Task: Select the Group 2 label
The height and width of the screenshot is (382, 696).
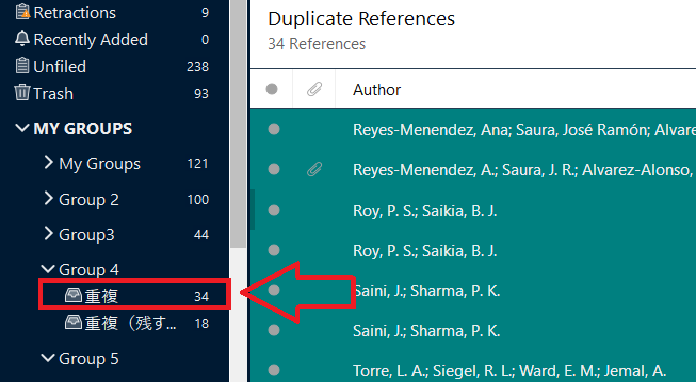Action: (x=89, y=200)
